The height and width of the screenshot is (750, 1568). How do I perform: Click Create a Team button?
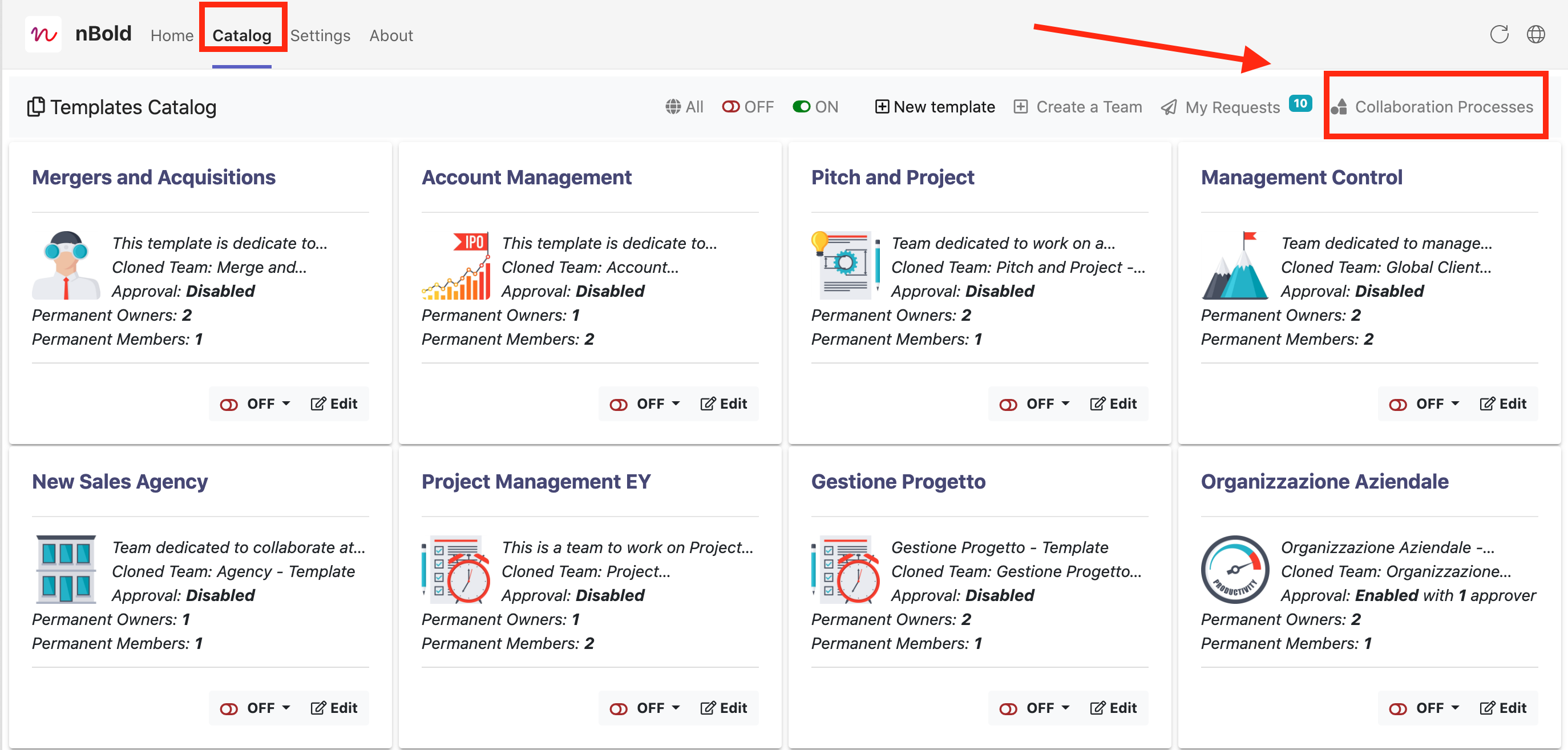[x=1078, y=107]
